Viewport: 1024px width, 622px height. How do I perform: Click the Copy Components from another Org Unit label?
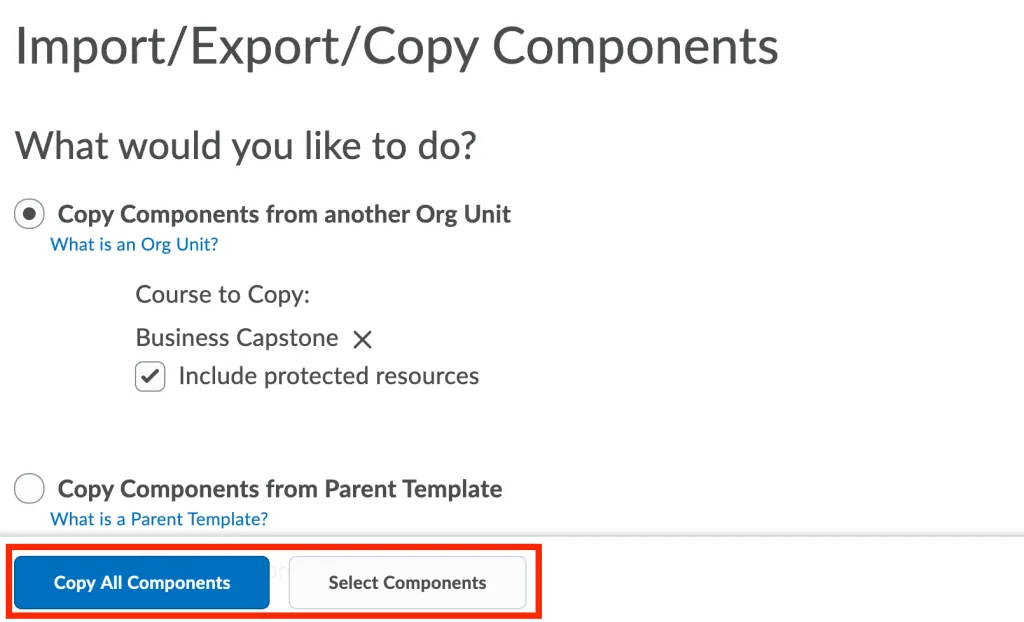click(284, 214)
